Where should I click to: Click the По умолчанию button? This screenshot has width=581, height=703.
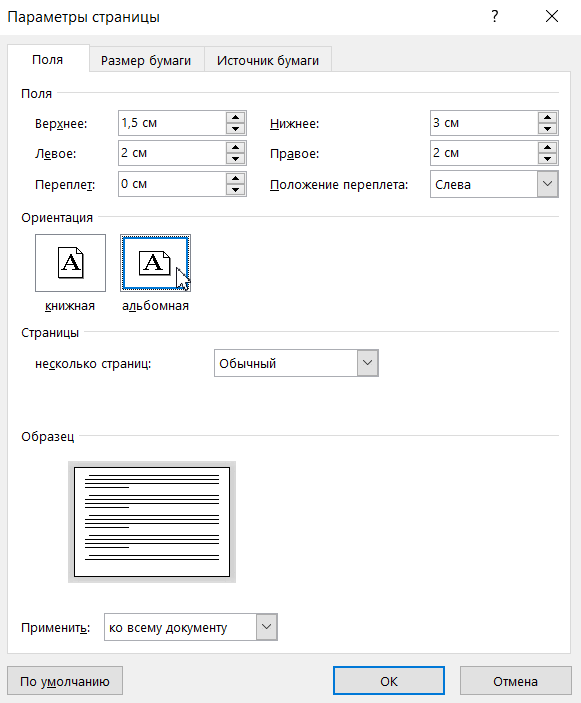click(65, 681)
